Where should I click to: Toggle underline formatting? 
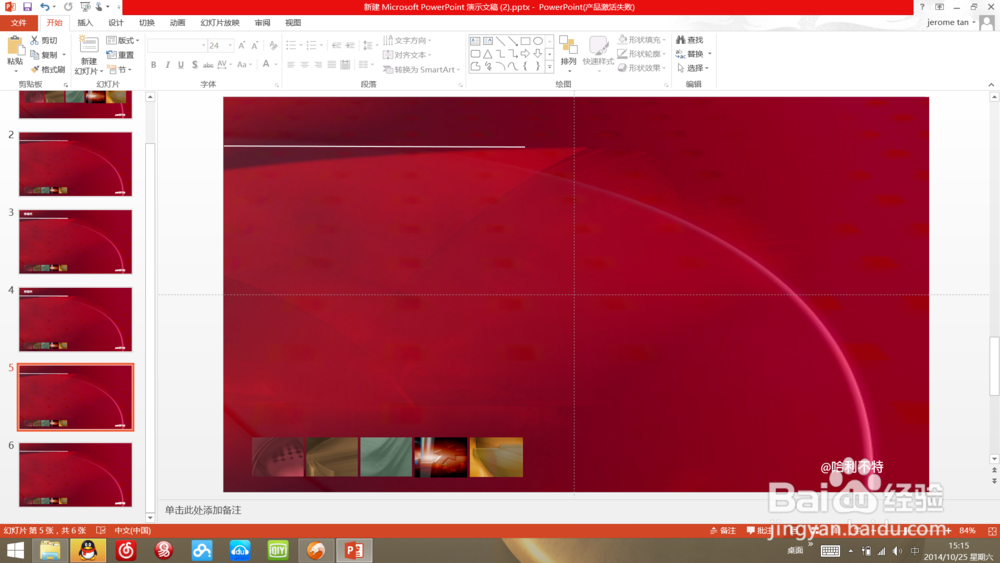[x=180, y=64]
